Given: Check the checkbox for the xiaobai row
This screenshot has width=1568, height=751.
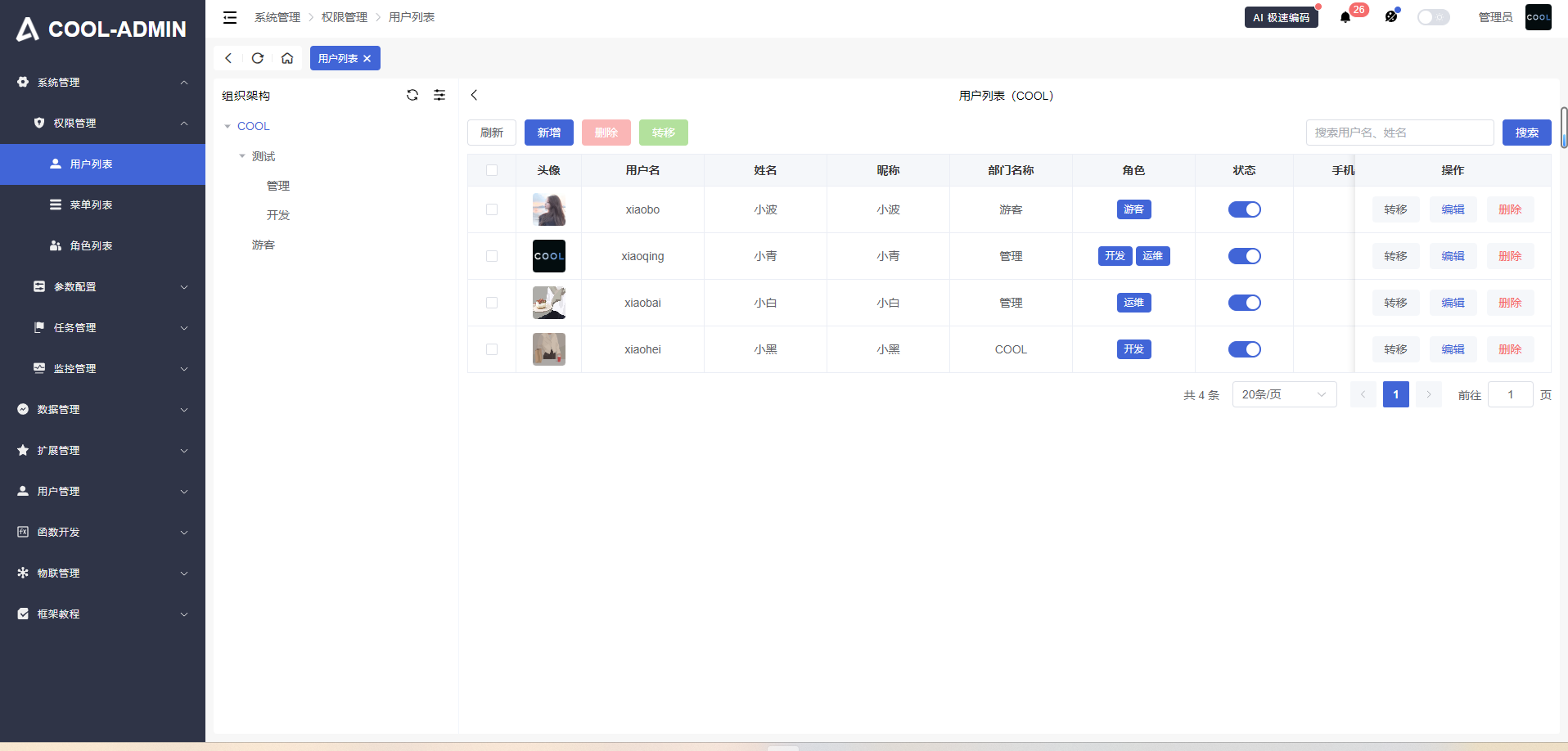Looking at the screenshot, I should click(x=492, y=303).
